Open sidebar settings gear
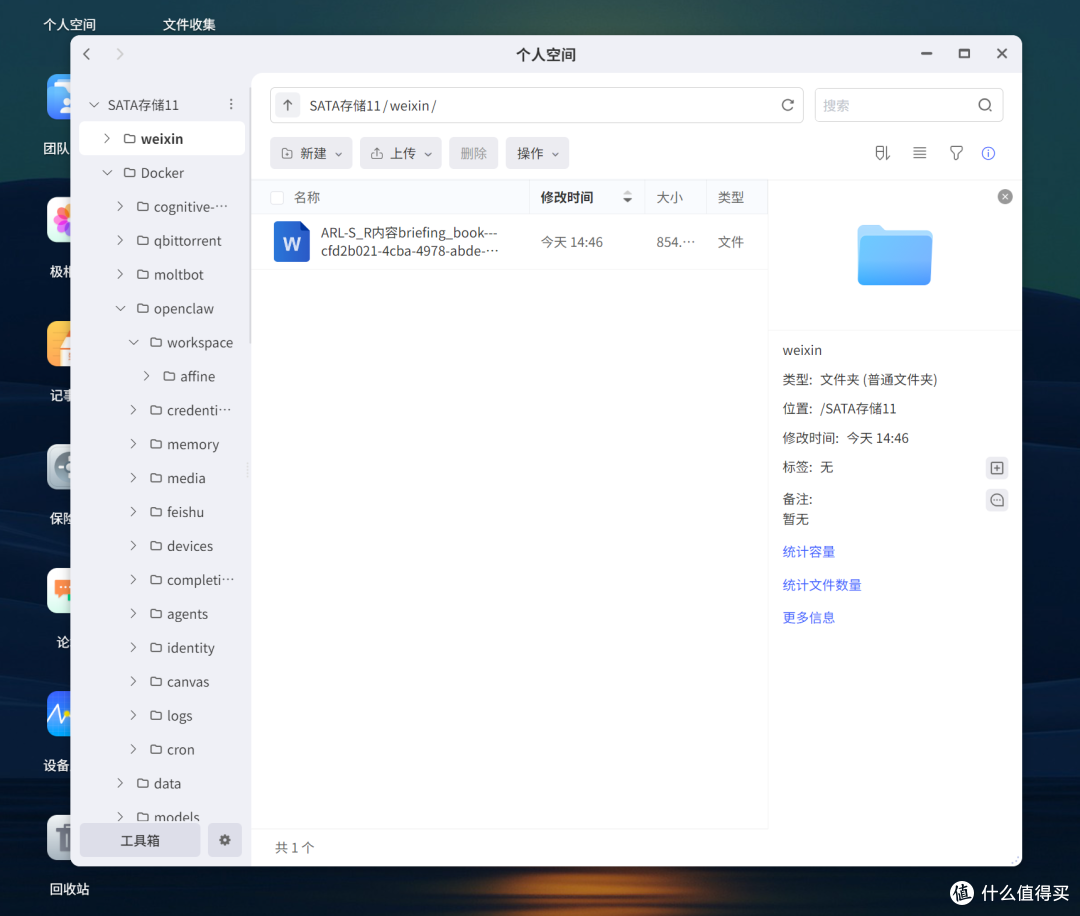Viewport: 1080px width, 916px height. 225,840
